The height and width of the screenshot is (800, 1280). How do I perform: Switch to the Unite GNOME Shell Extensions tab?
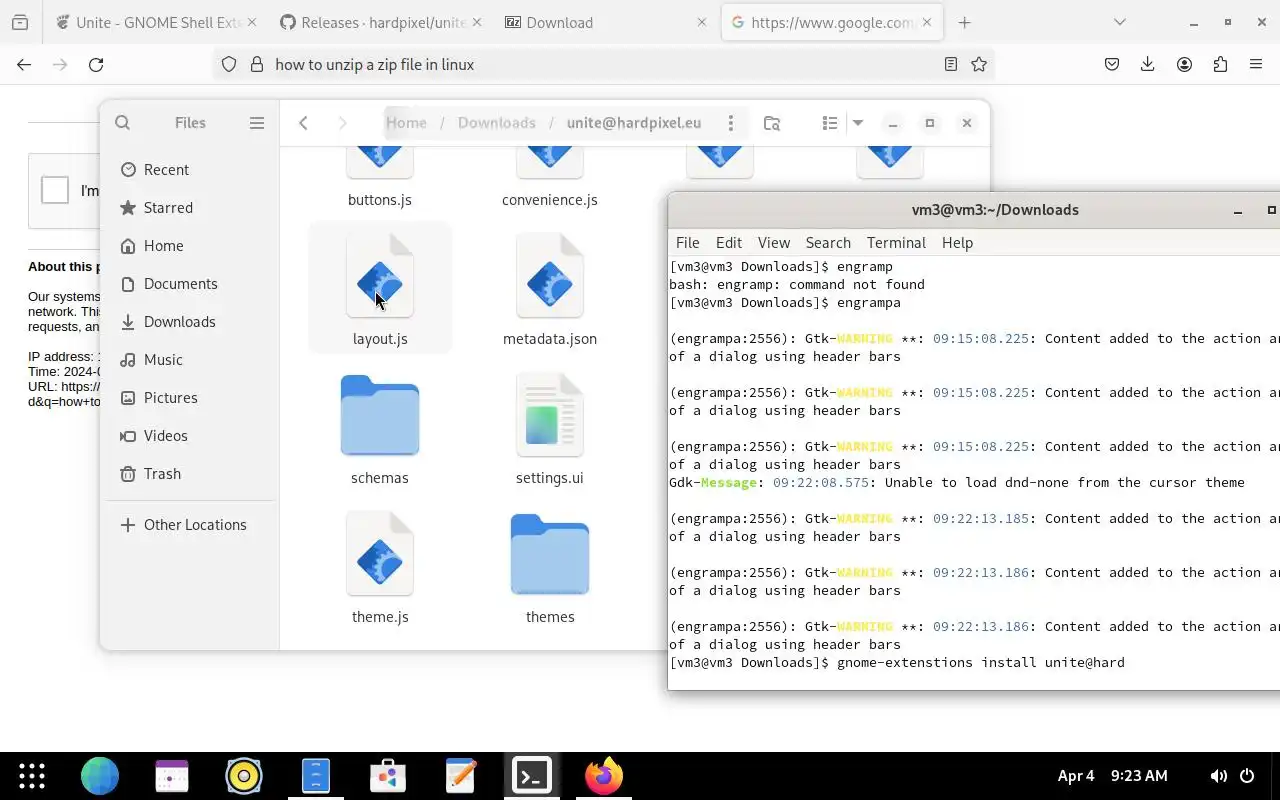point(155,22)
